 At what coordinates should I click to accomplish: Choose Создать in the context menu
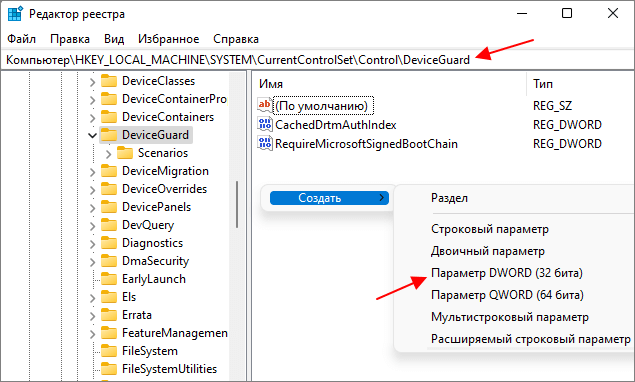(x=329, y=198)
